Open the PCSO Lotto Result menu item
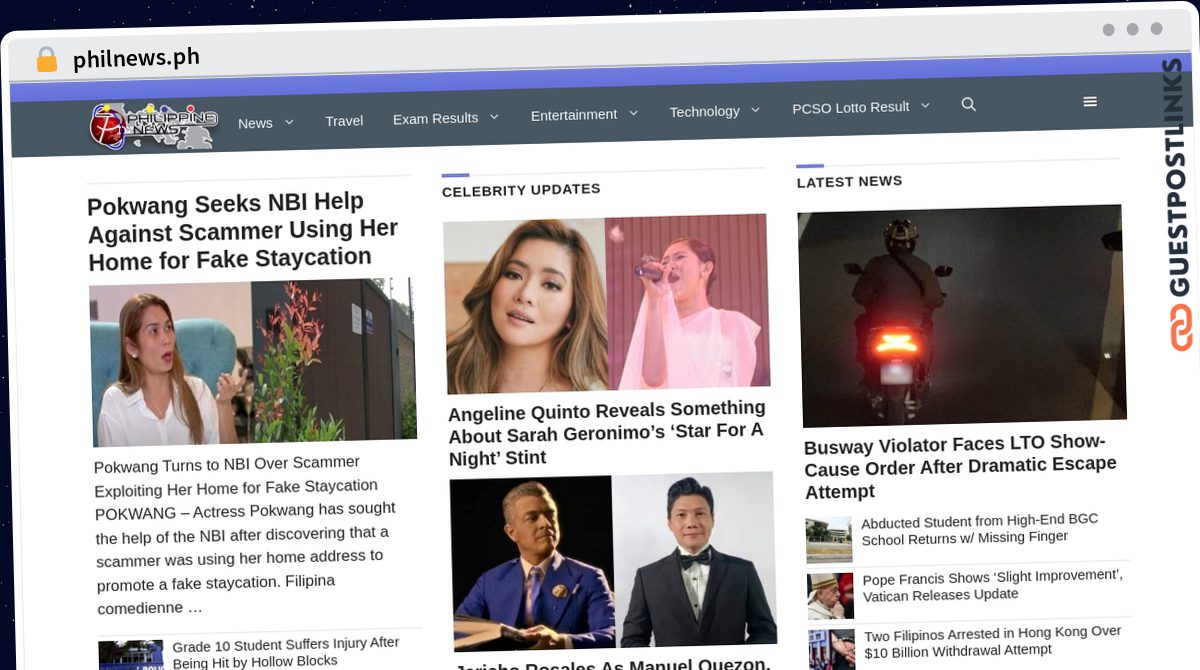The width and height of the screenshot is (1200, 670). pos(851,107)
